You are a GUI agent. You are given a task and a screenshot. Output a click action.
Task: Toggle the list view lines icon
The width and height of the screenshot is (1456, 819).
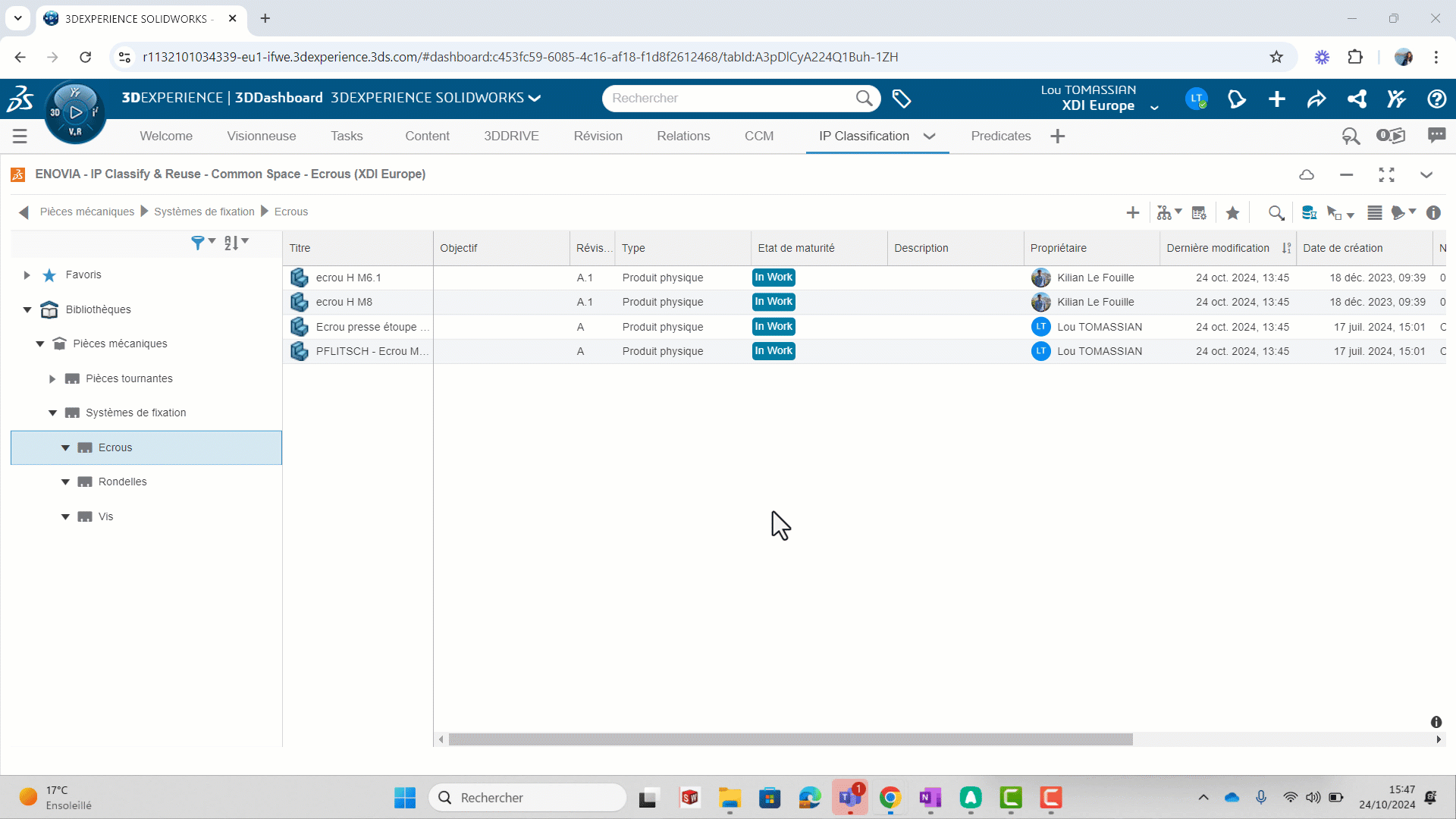1374,213
